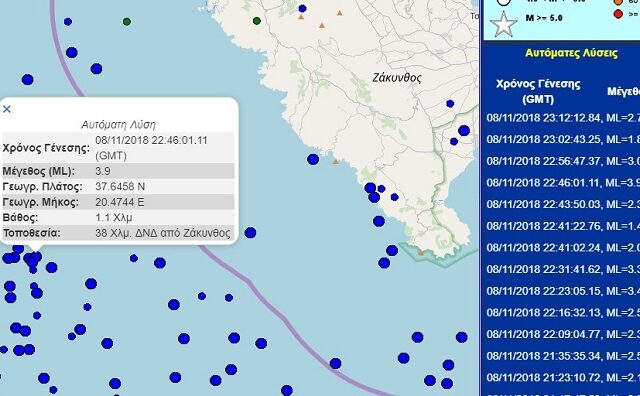Click the Χρόνος Γένεσης (GMT) column header
This screenshot has width=640, height=396.
538,91
